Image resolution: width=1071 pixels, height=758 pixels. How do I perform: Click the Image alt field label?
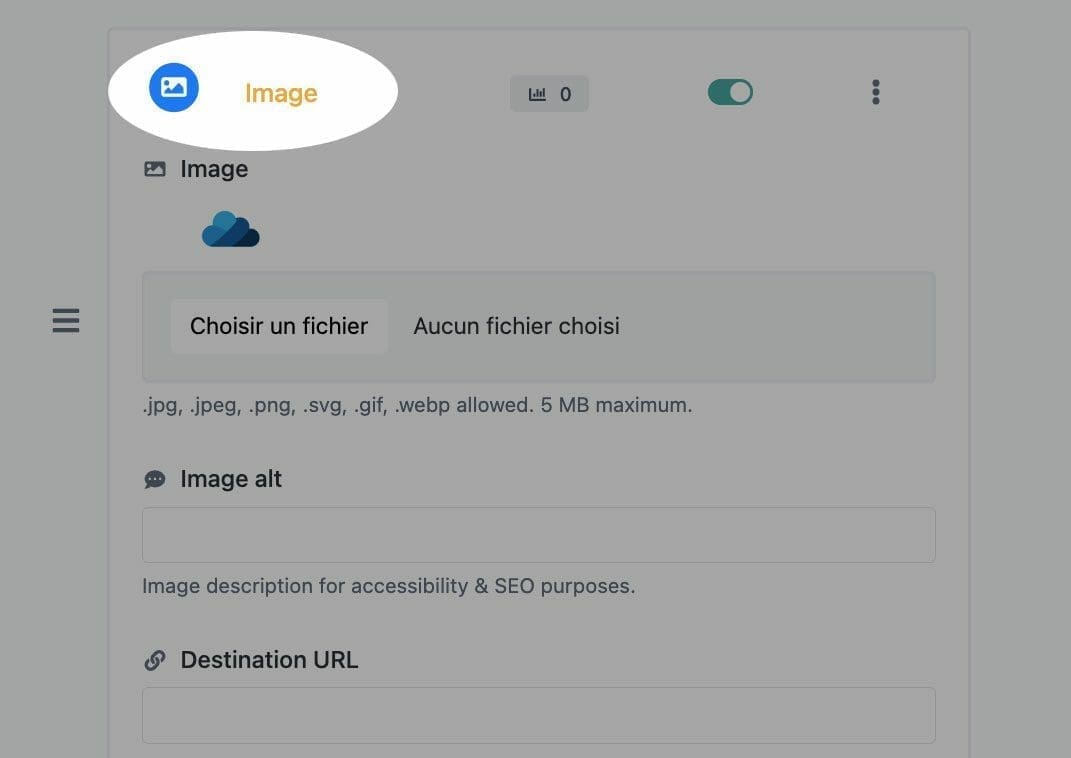coord(231,479)
